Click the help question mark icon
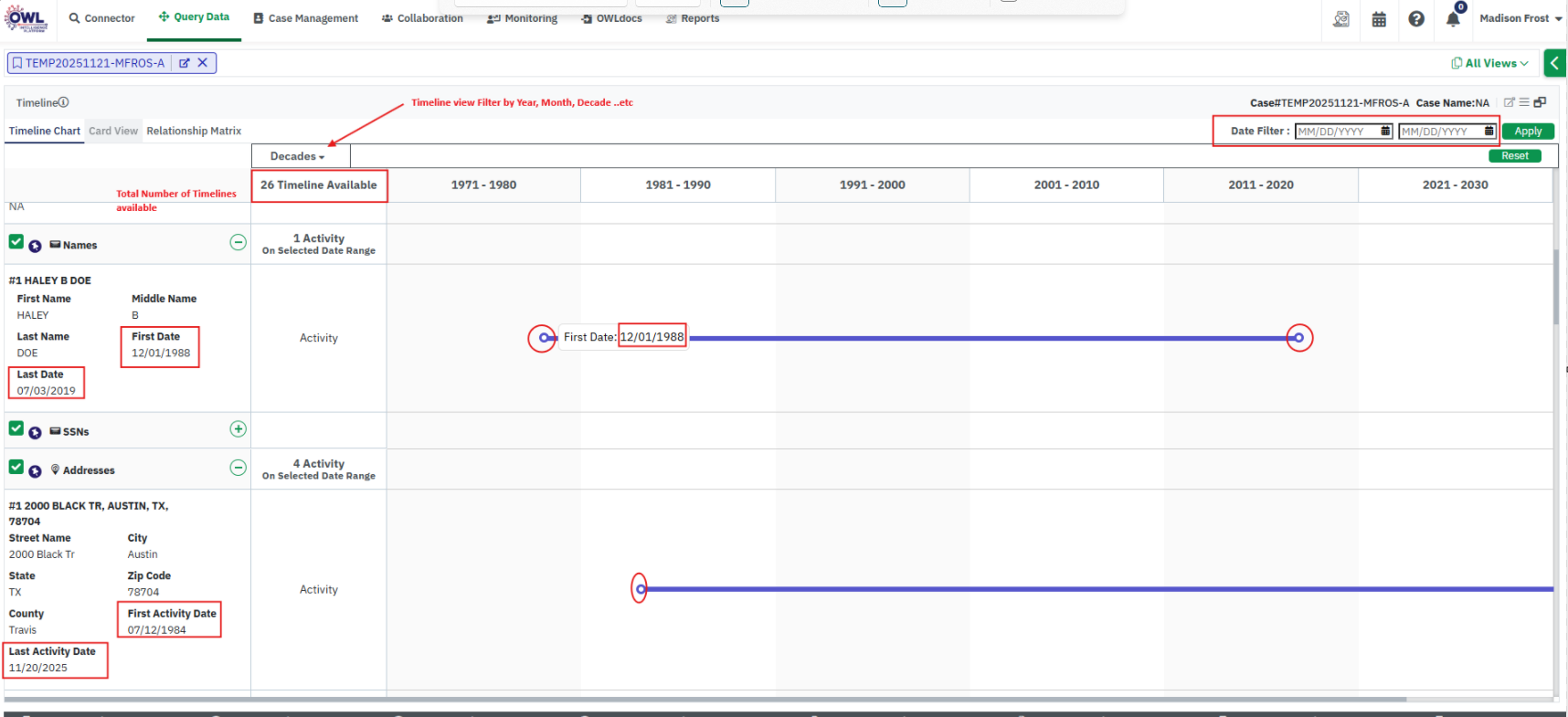This screenshot has width=1568, height=717. coord(1415,19)
